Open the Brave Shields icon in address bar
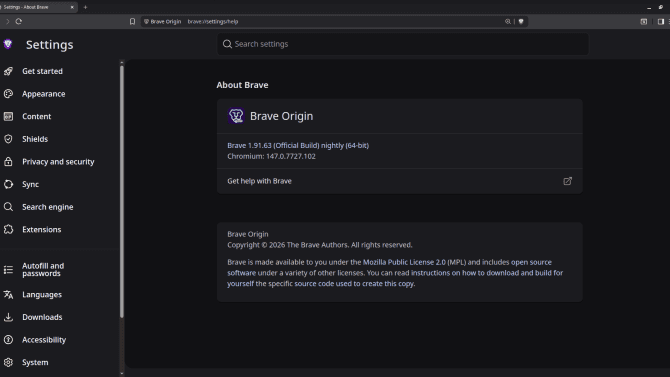Image resolution: width=670 pixels, height=377 pixels. [x=521, y=21]
